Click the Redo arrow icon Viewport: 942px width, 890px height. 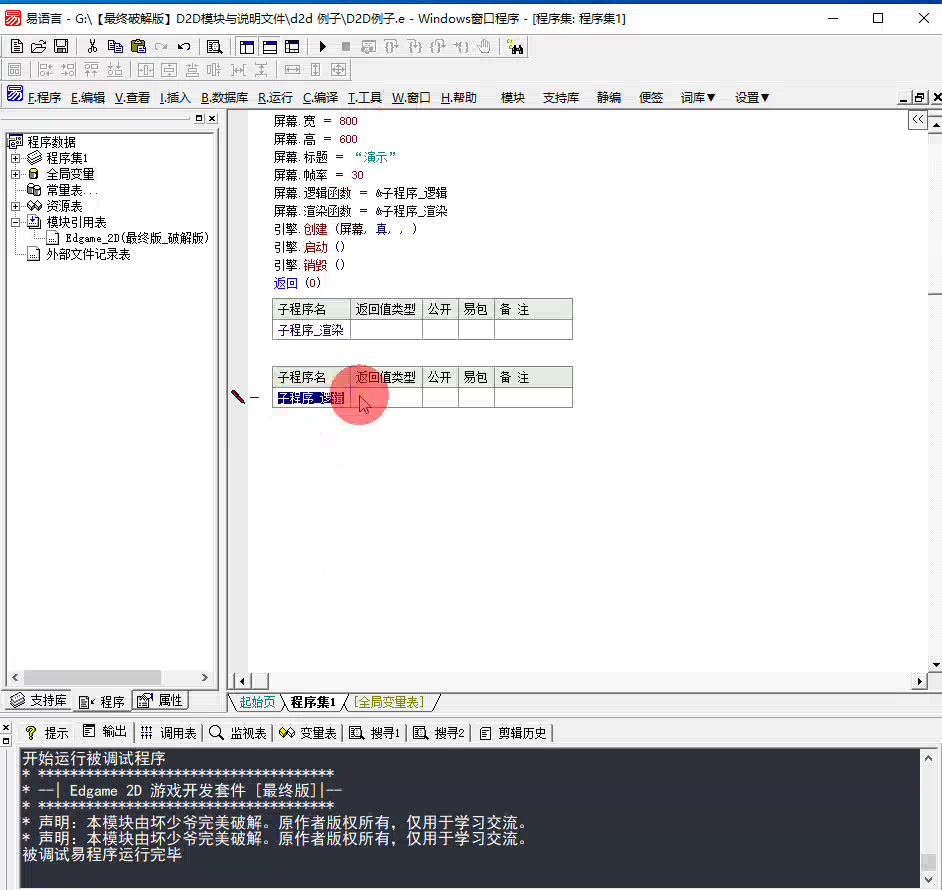tap(162, 47)
